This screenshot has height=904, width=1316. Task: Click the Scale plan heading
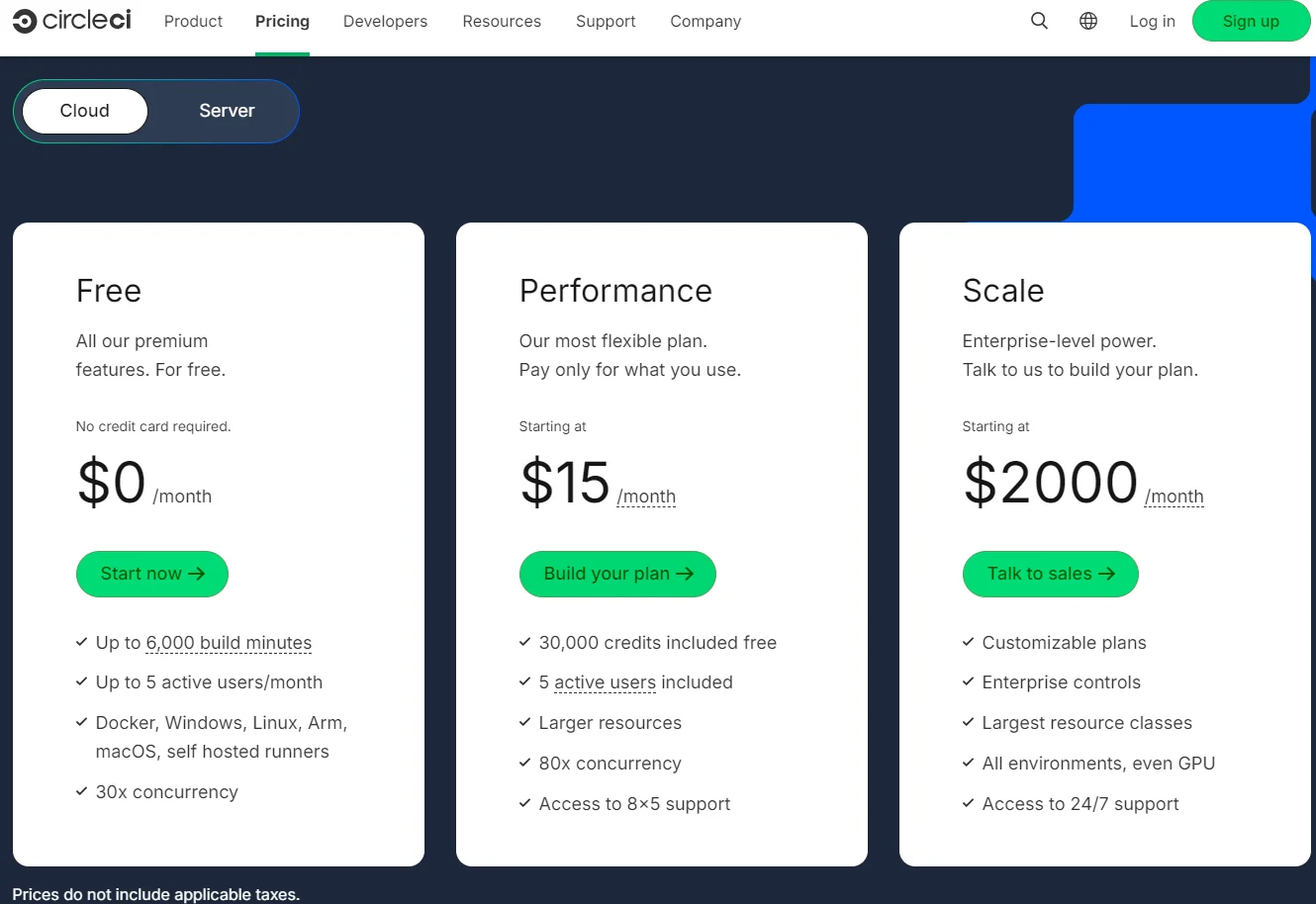[1003, 291]
